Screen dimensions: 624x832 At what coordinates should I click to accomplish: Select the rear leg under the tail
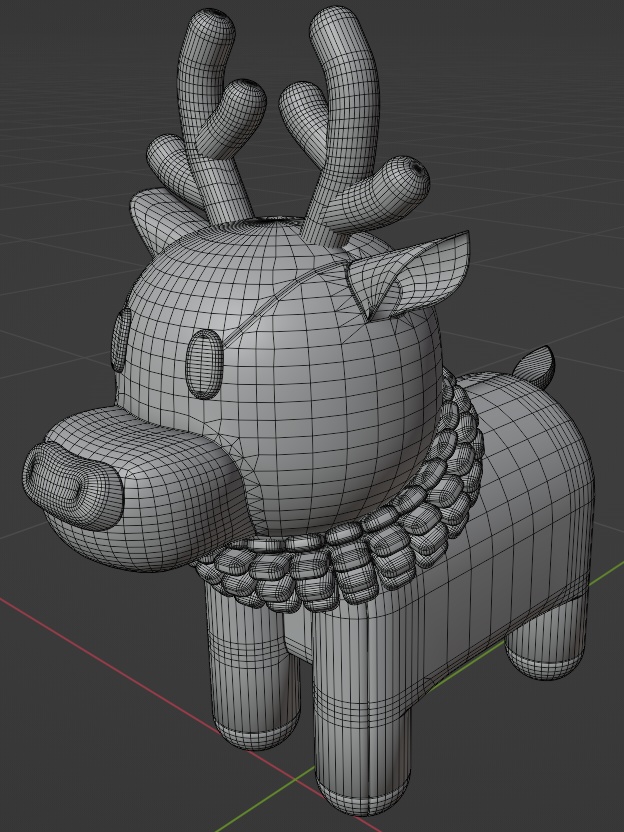pos(547,637)
